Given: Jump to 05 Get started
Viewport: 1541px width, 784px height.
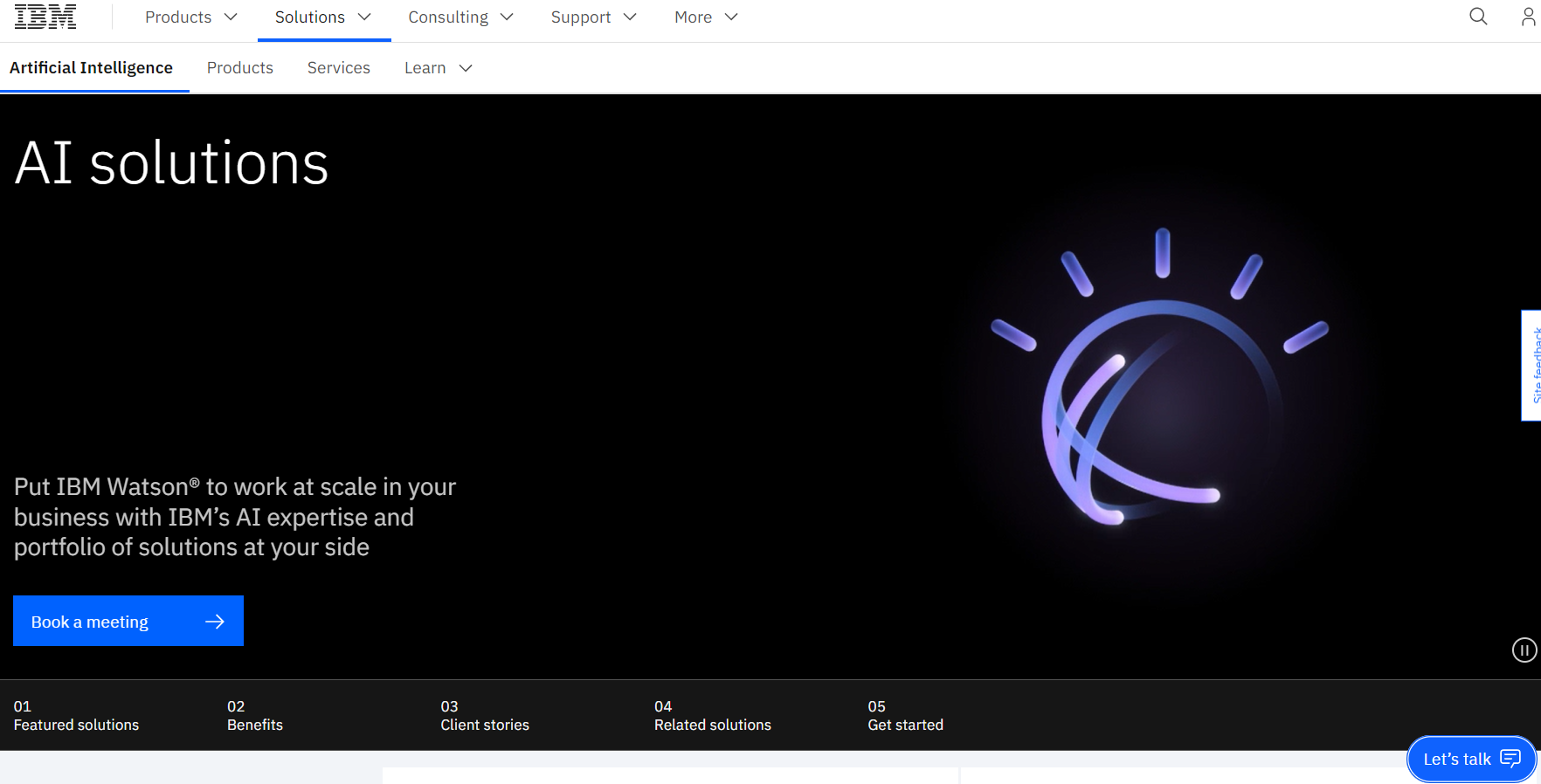Looking at the screenshot, I should pyautogui.click(x=906, y=715).
